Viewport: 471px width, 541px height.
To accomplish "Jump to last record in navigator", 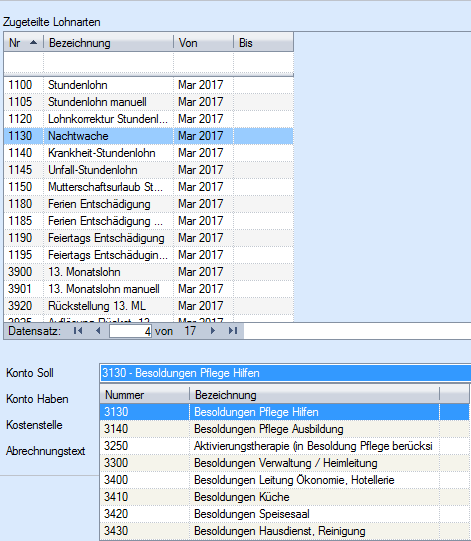I will pyautogui.click(x=233, y=331).
